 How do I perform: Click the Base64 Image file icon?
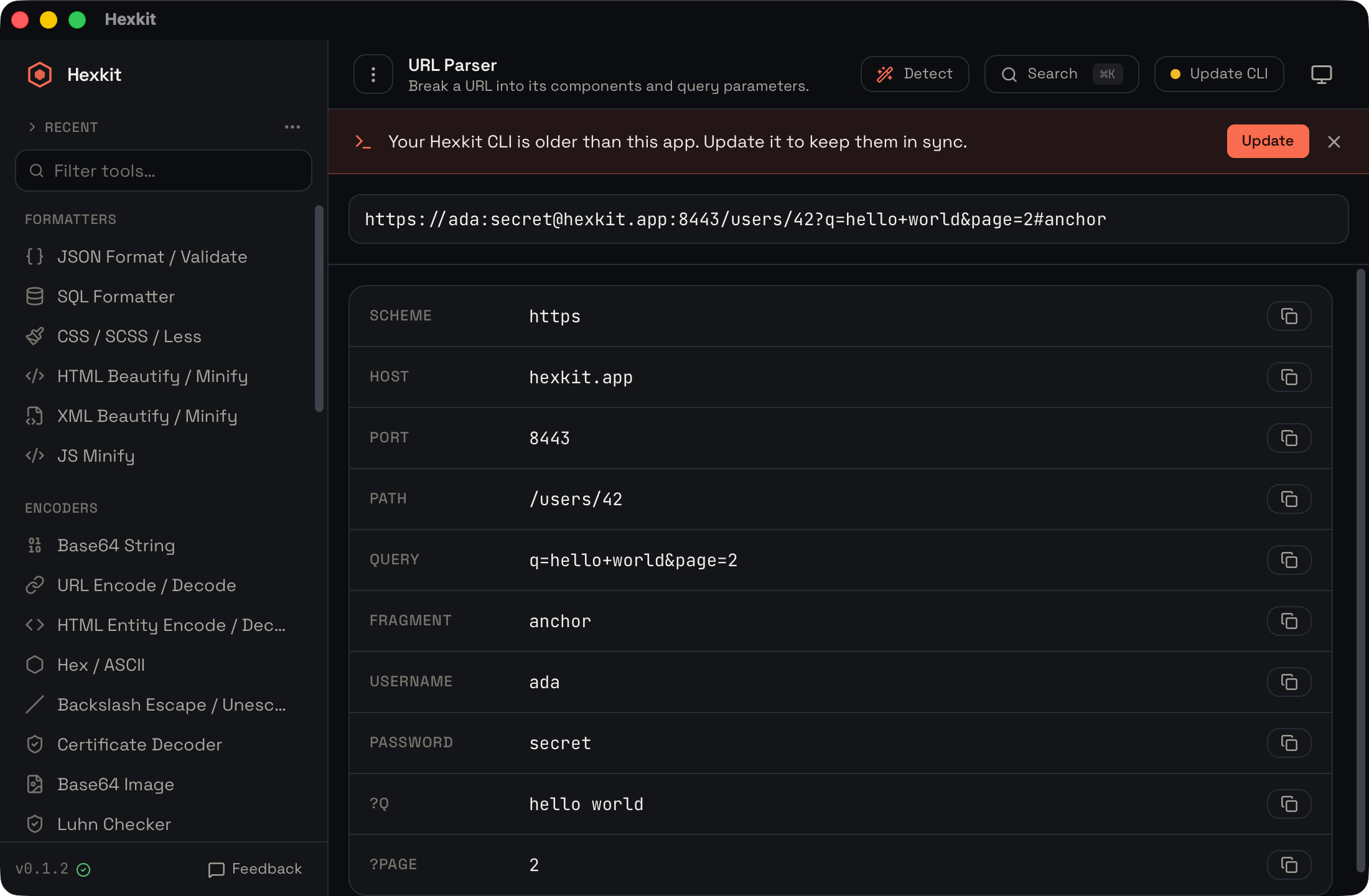pyautogui.click(x=35, y=784)
